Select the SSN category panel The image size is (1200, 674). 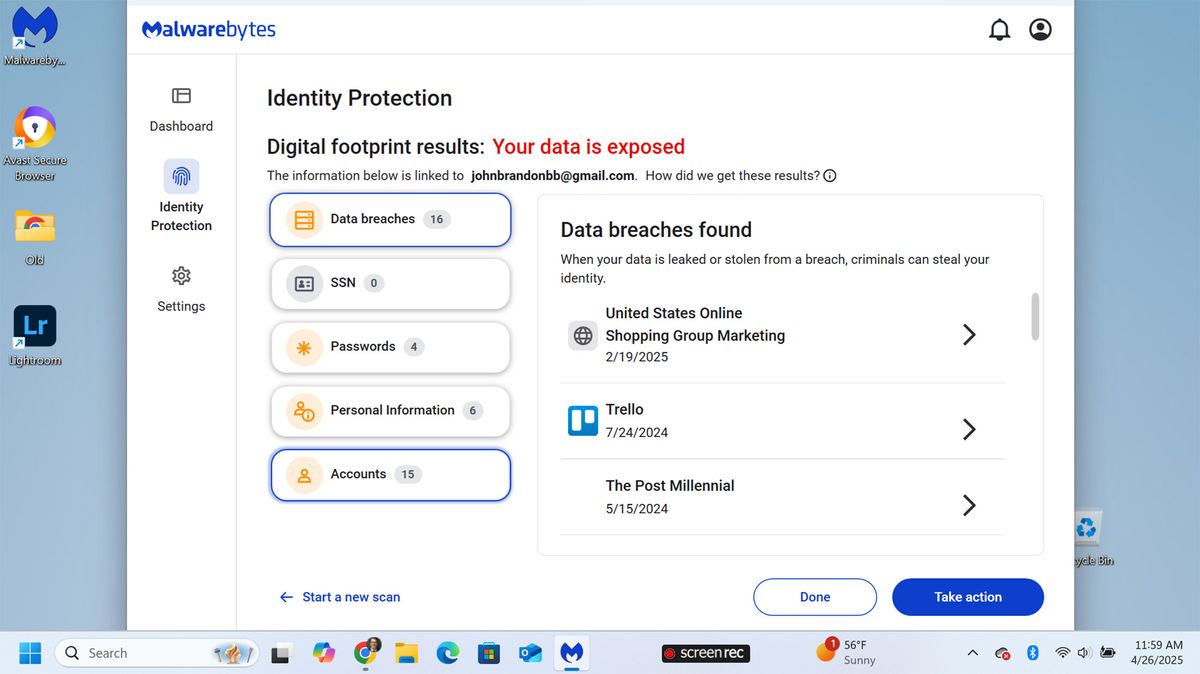[390, 283]
